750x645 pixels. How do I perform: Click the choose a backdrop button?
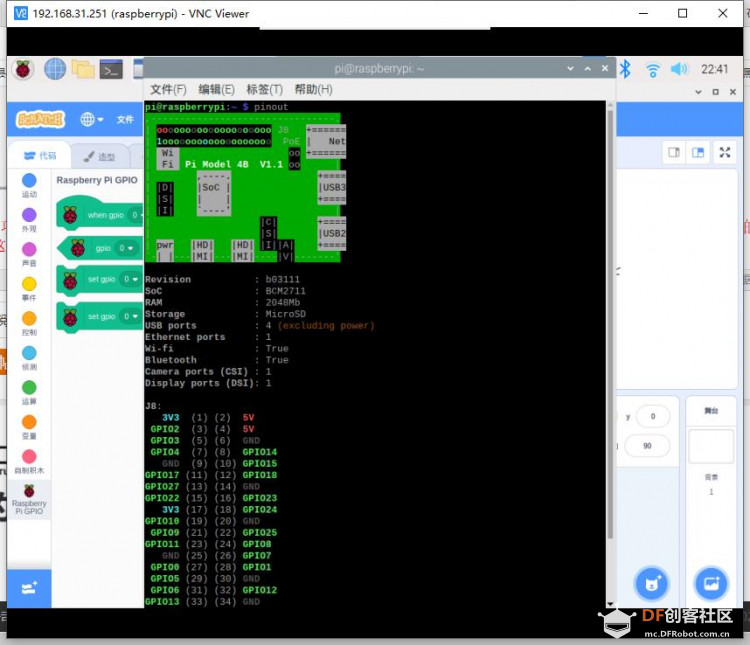pyautogui.click(x=711, y=583)
